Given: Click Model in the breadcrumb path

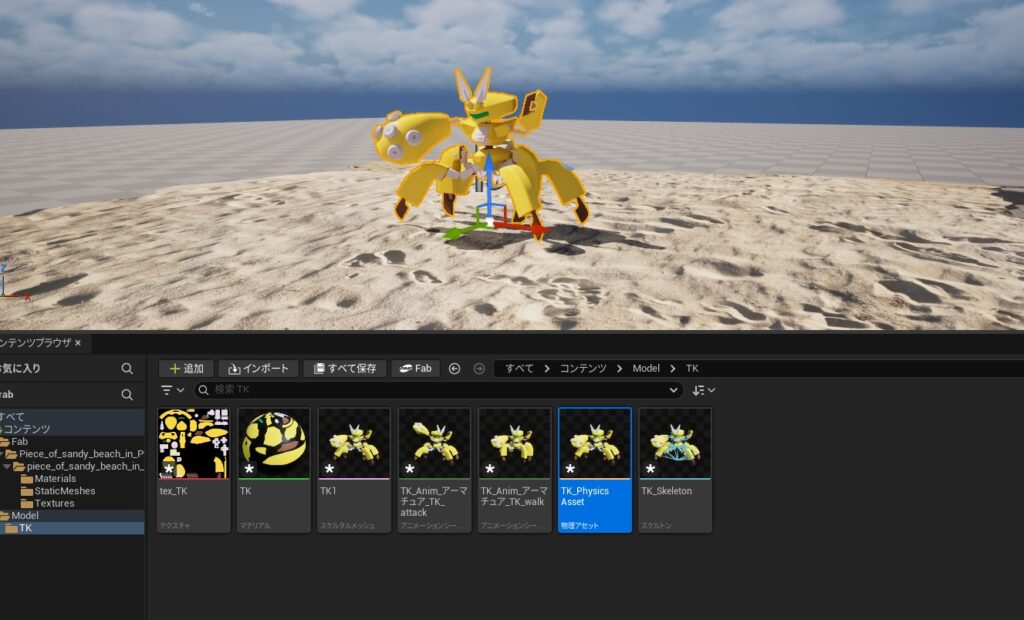Looking at the screenshot, I should (x=646, y=368).
